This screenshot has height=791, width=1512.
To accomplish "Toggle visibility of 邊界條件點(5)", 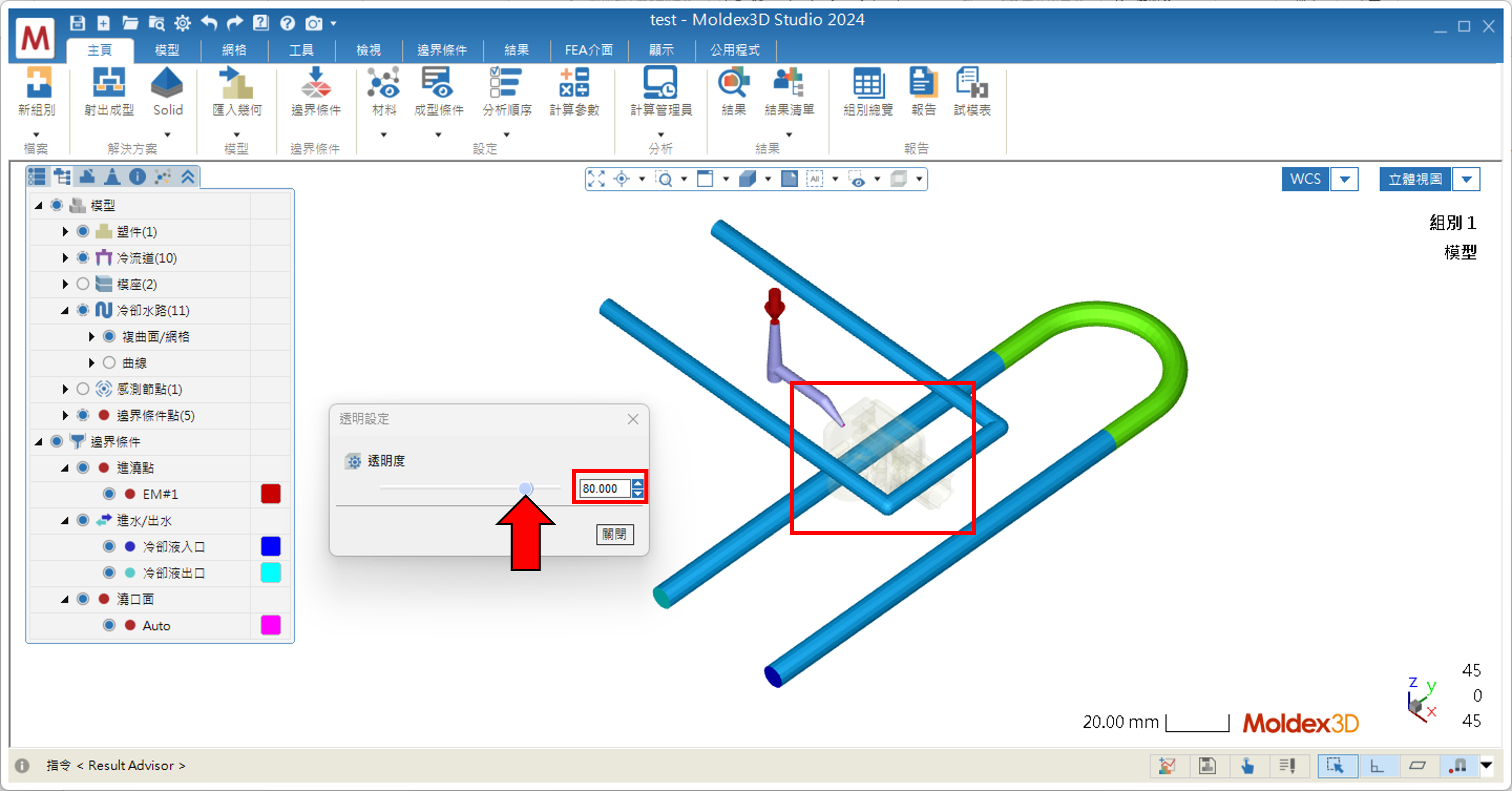I will (83, 415).
